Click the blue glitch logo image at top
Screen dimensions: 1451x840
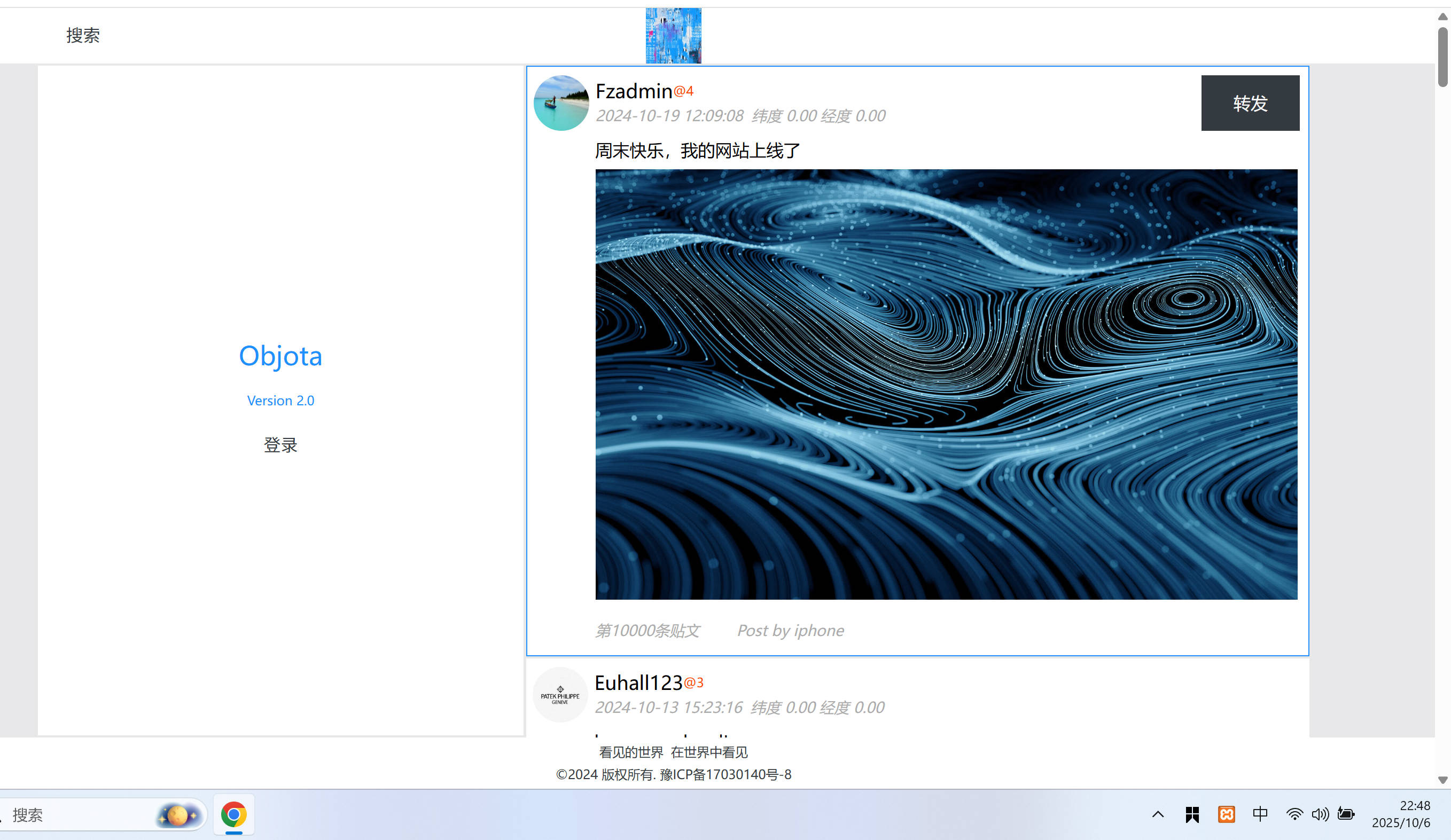coord(673,36)
